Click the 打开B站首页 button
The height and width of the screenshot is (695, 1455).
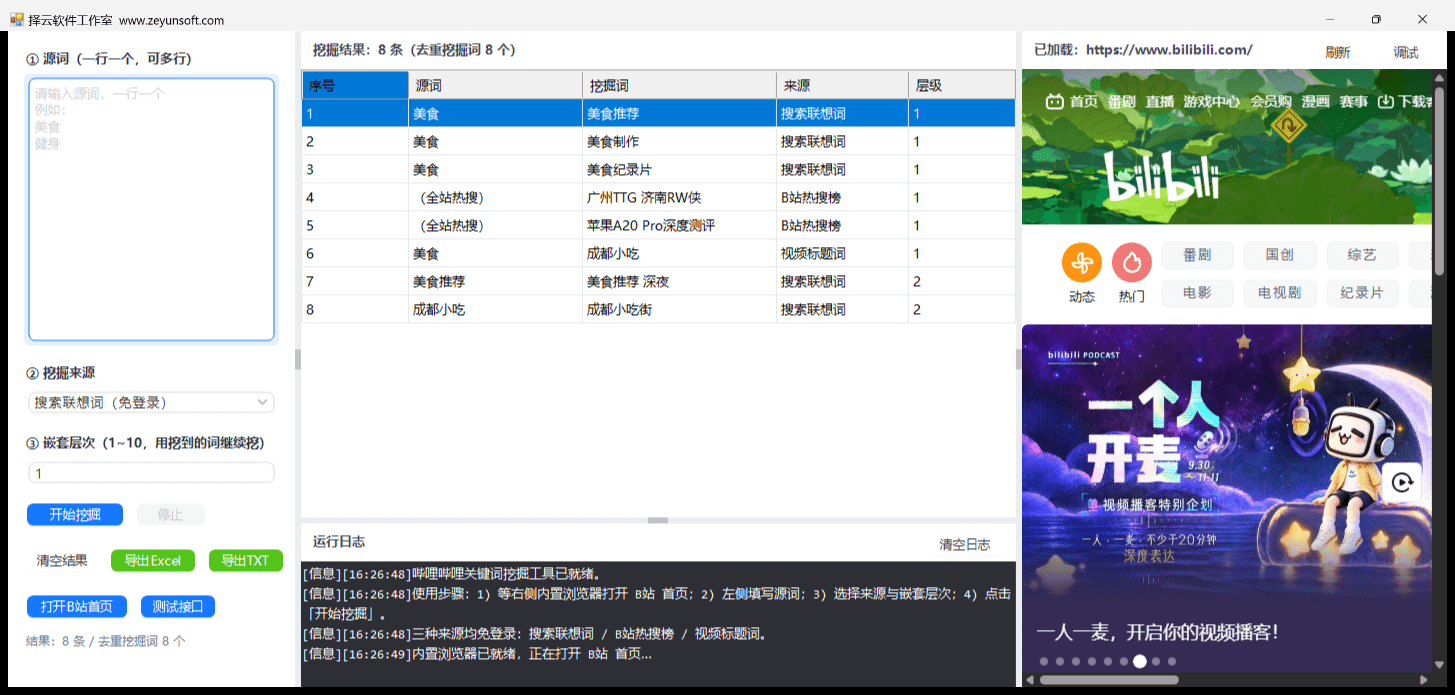click(76, 606)
